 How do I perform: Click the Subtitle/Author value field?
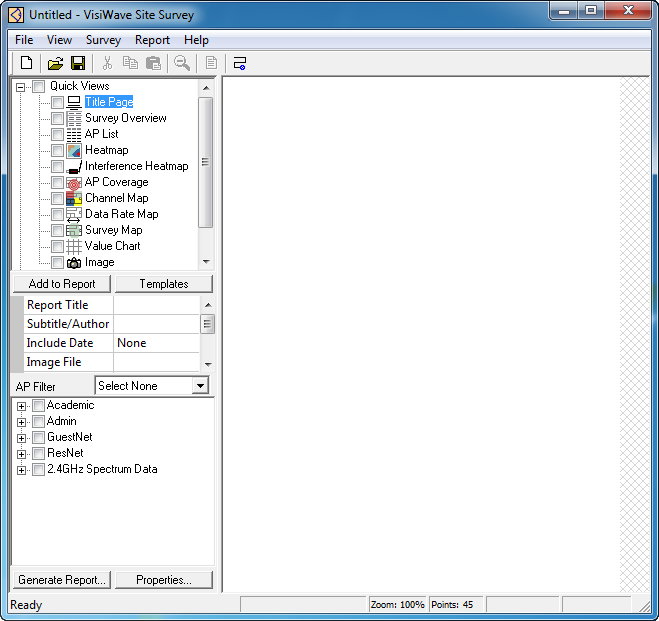tap(156, 324)
